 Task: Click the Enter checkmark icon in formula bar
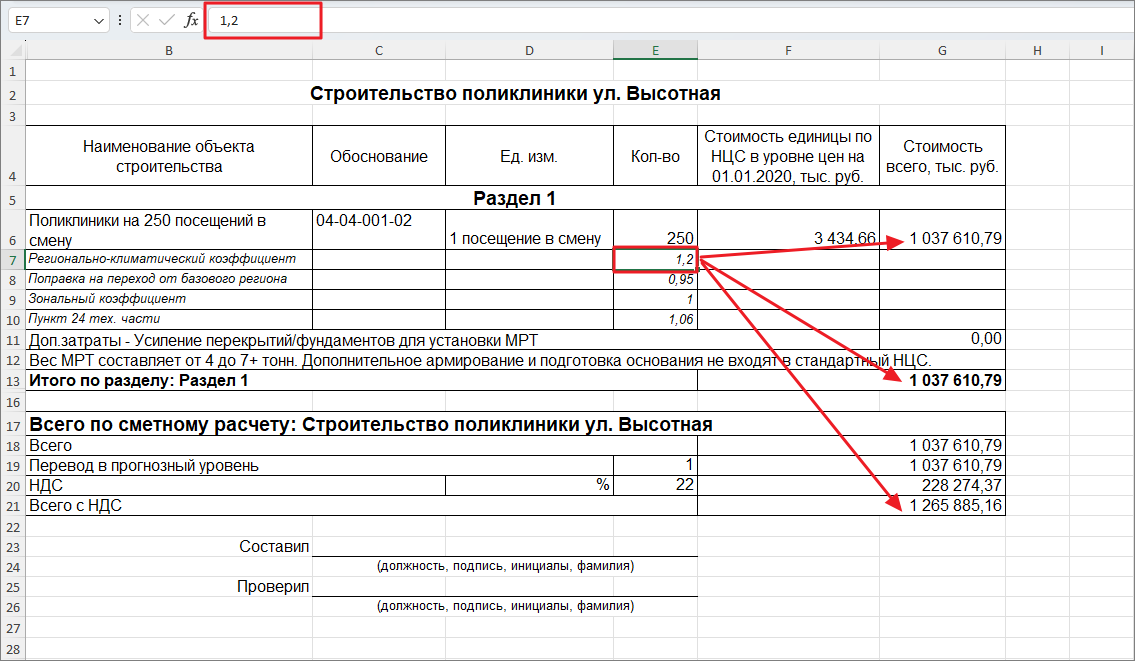167,20
